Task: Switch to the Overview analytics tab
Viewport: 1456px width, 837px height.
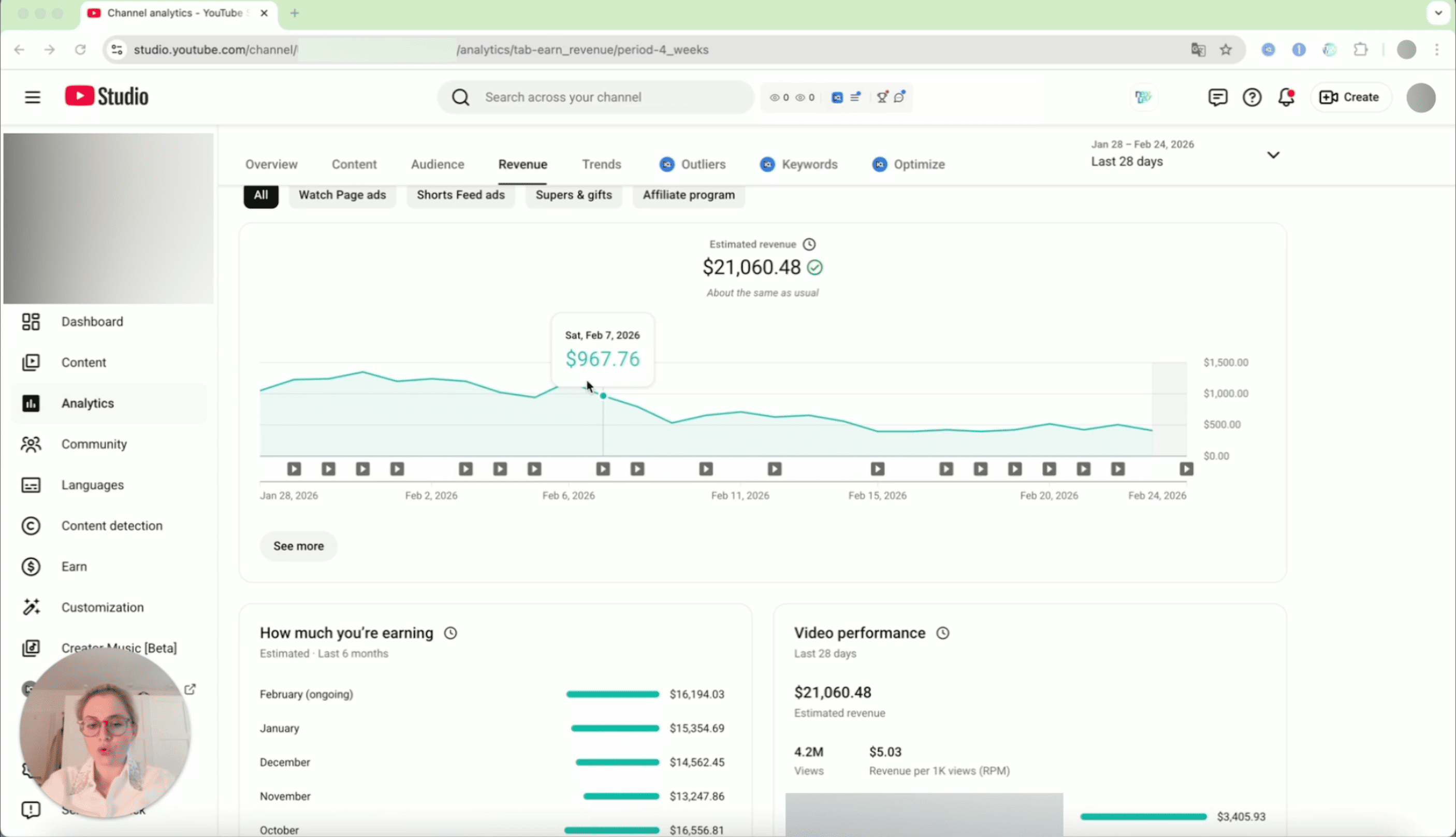Action: tap(271, 164)
